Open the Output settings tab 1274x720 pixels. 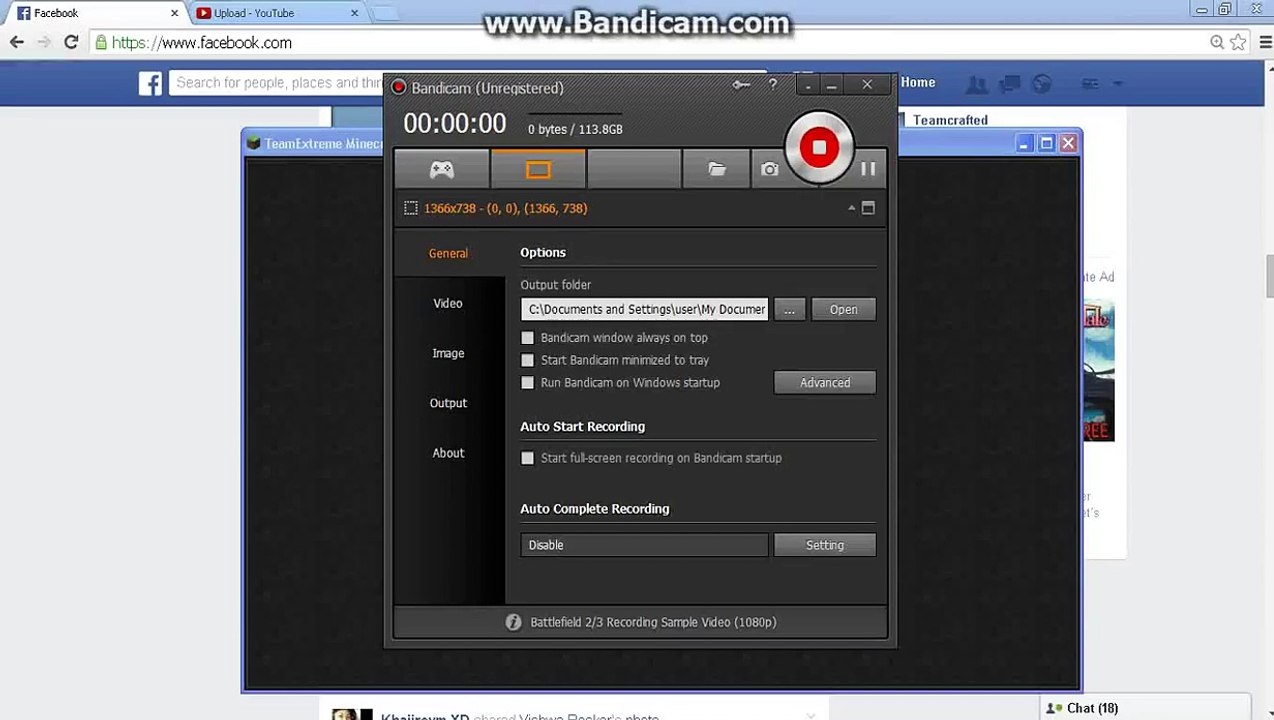tap(448, 403)
